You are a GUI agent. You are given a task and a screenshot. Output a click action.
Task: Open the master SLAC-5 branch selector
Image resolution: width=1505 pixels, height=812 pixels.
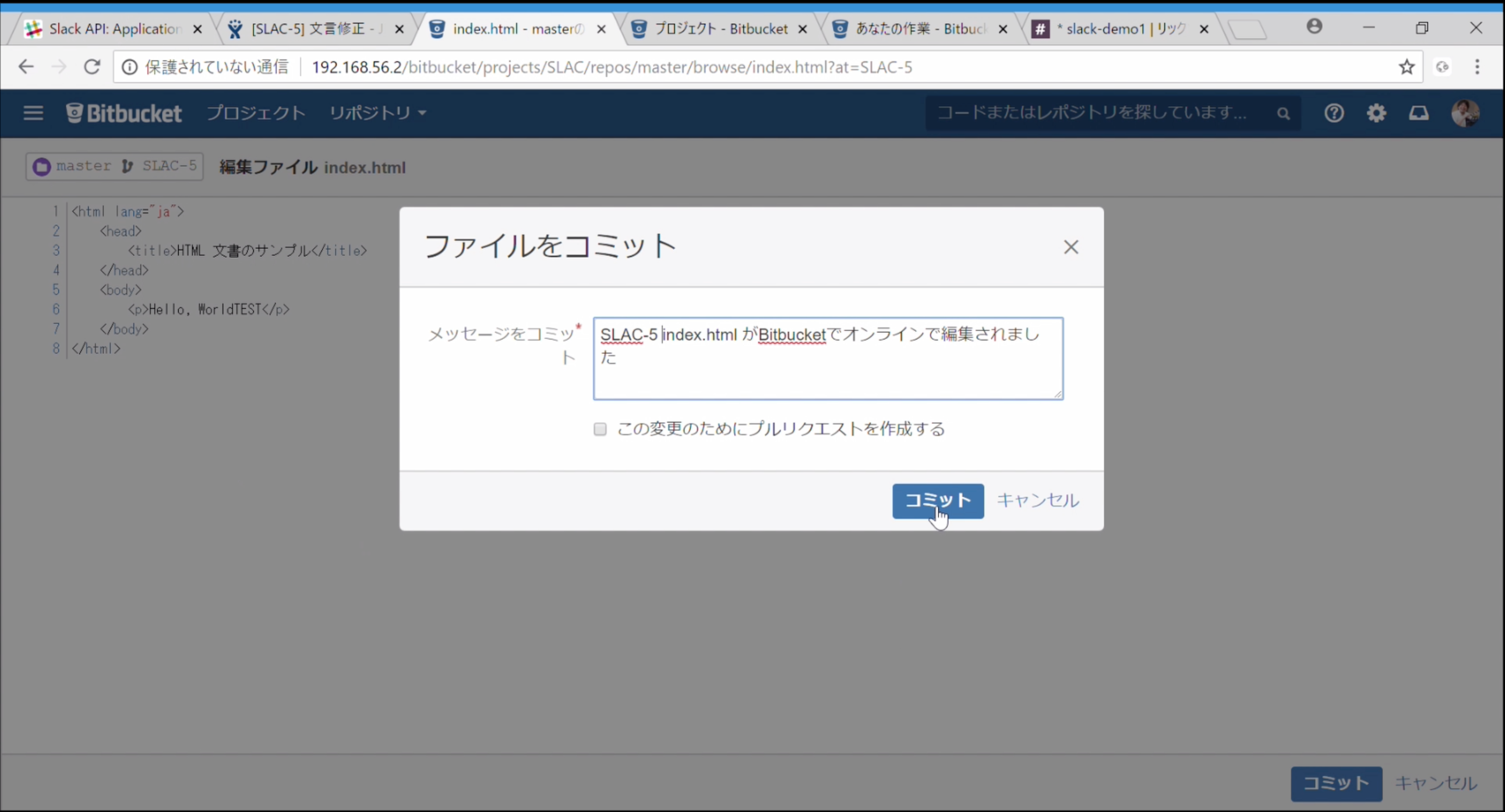coord(115,166)
